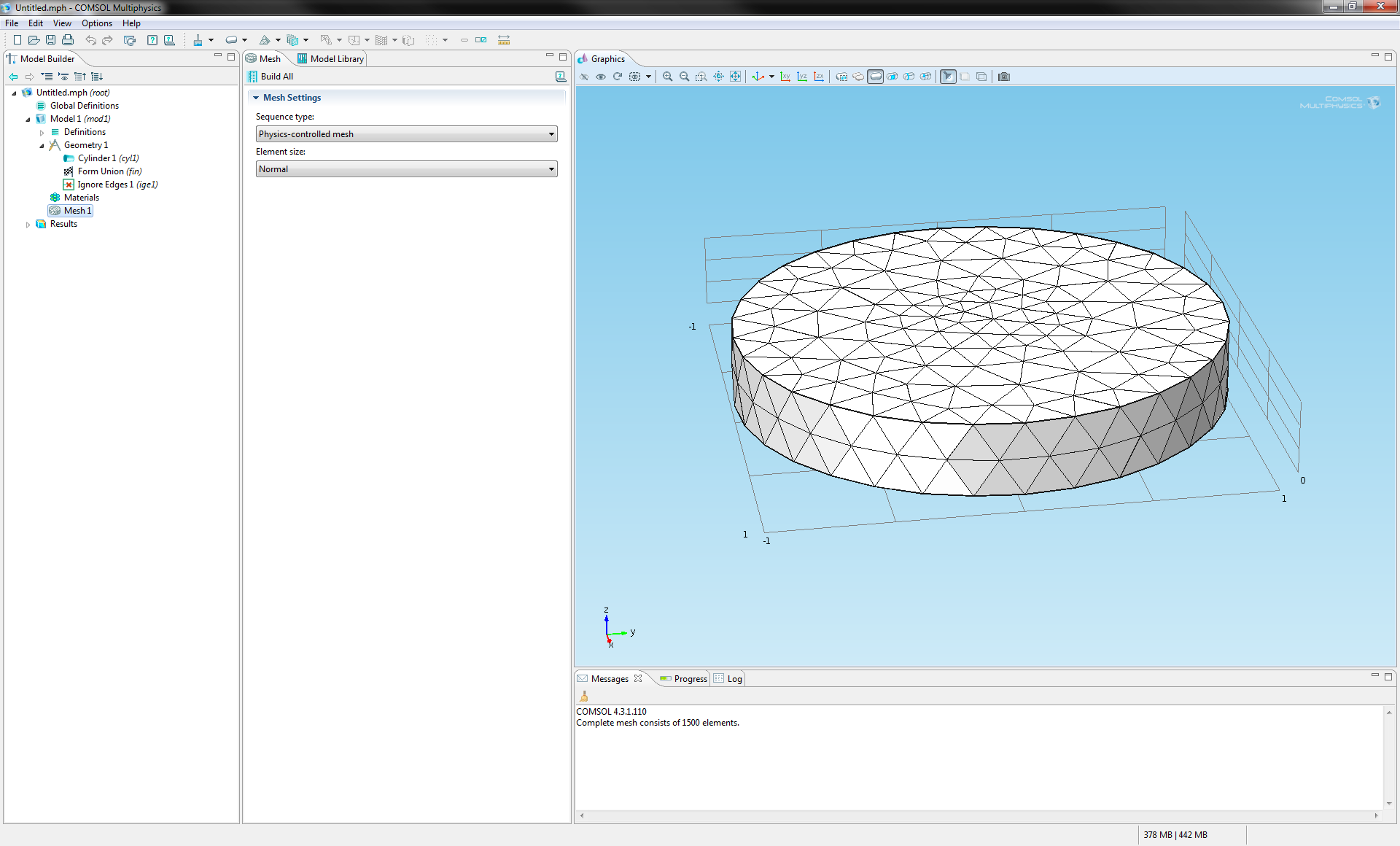Click the Zoom In graphics tool

[x=667, y=77]
